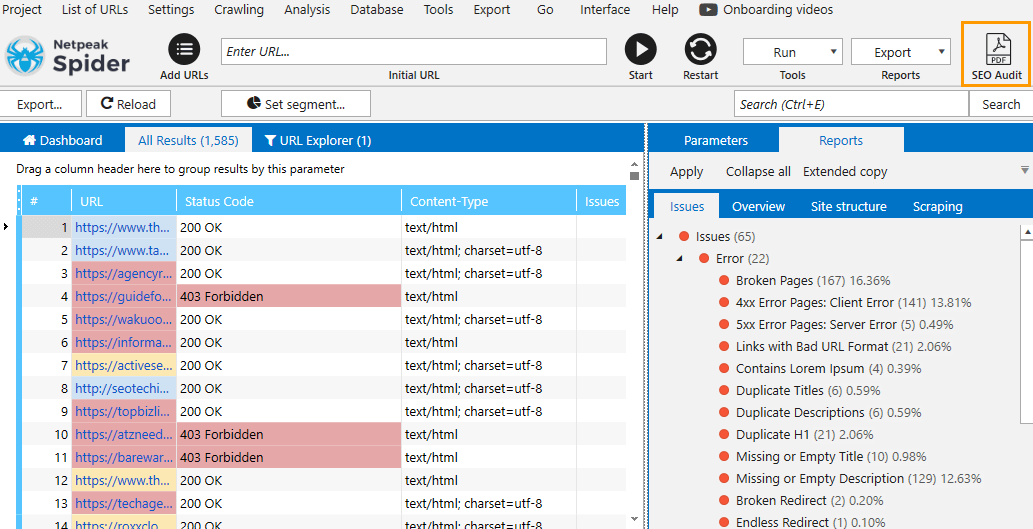Open the Database menu

(x=377, y=10)
